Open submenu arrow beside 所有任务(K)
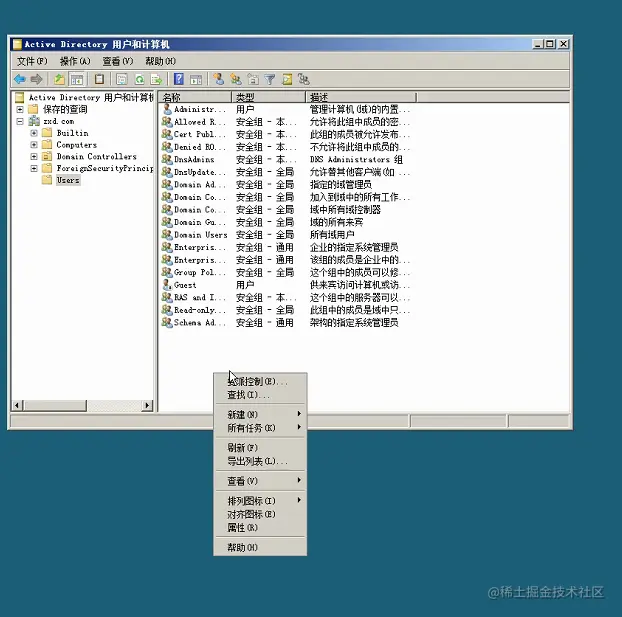The width and height of the screenshot is (622, 617). point(299,427)
